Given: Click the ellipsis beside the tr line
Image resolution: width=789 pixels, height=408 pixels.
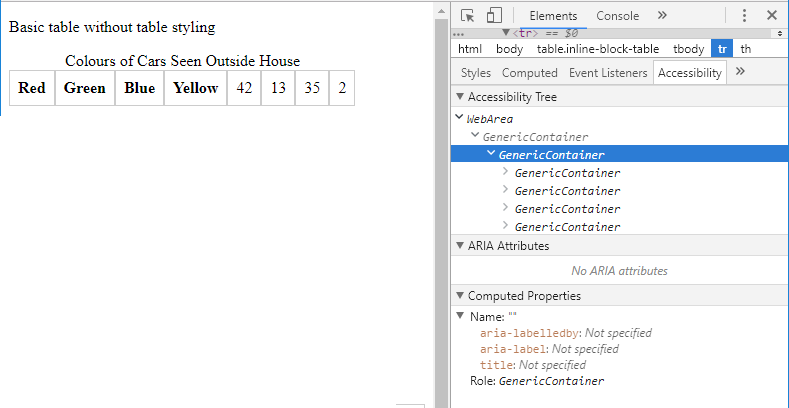Looking at the screenshot, I should point(458,35).
